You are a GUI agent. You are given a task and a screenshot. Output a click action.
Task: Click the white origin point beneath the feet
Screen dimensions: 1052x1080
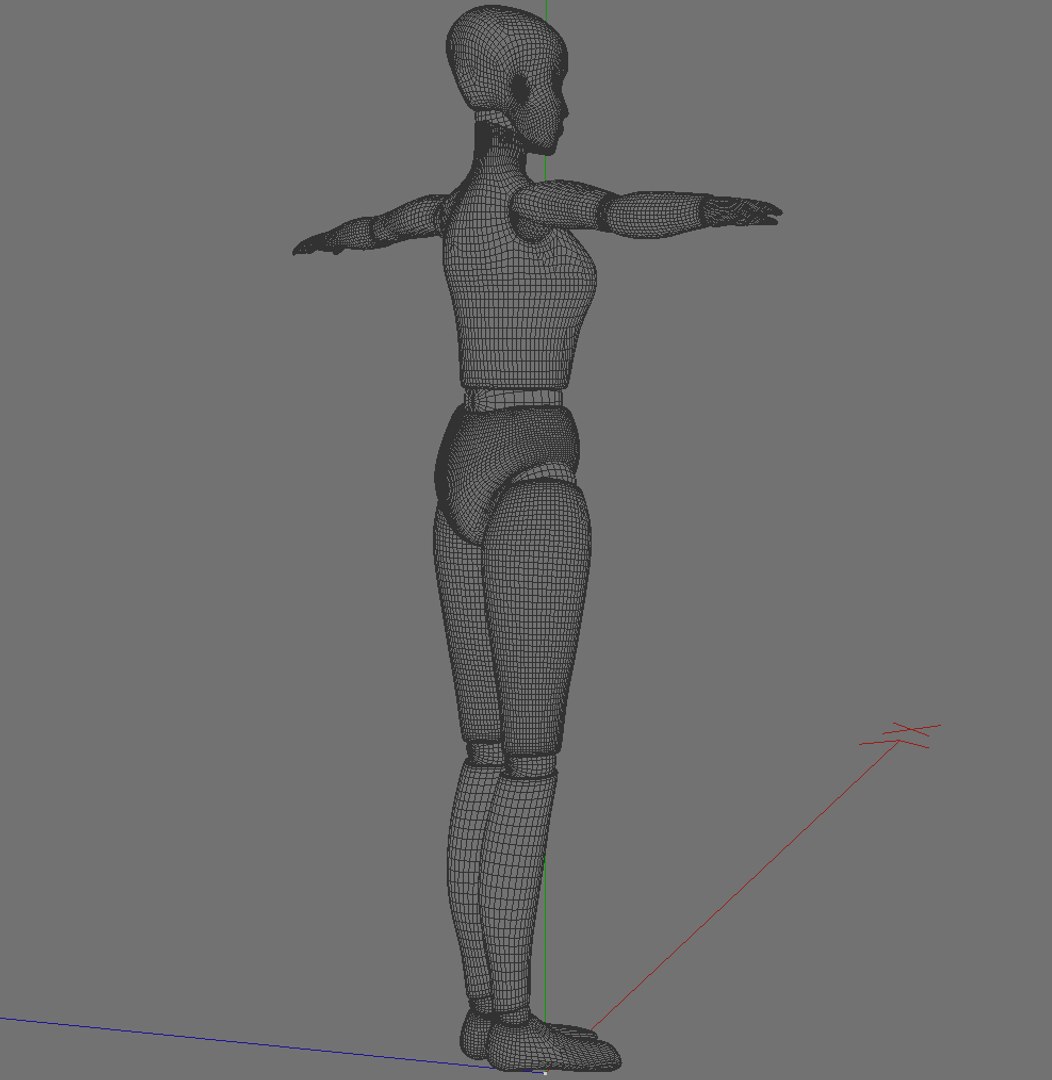[x=545, y=1073]
